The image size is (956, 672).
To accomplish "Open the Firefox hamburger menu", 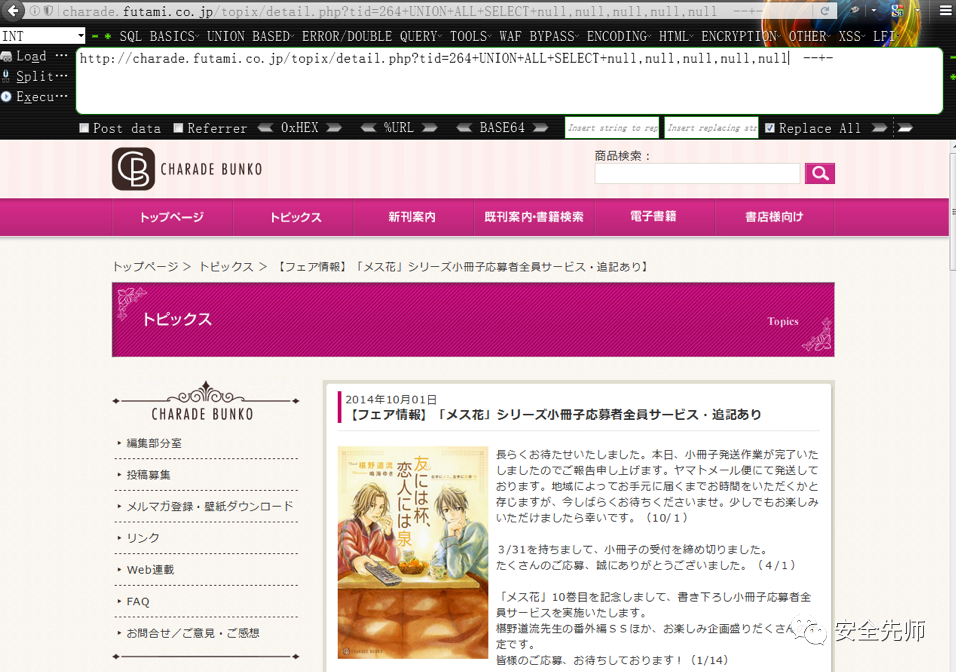I will coord(944,11).
